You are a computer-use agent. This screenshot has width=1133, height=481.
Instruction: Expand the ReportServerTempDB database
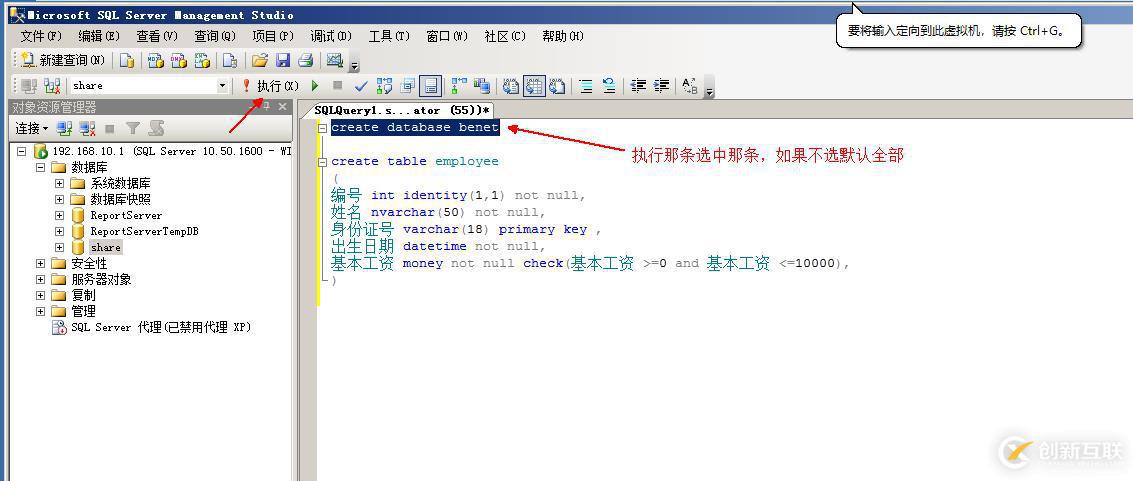pos(59,231)
